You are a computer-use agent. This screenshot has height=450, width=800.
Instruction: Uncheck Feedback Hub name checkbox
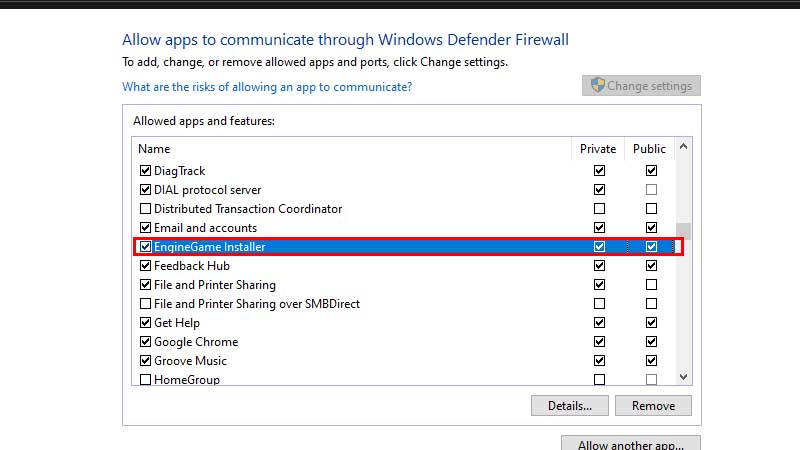(145, 266)
